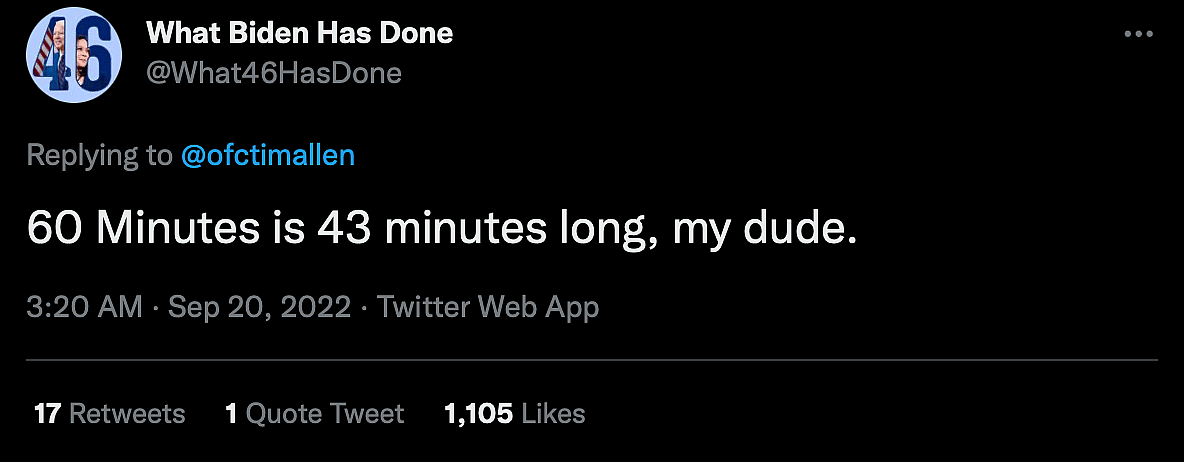View the 17 Retweets list
The height and width of the screenshot is (462, 1184).
click(x=109, y=413)
